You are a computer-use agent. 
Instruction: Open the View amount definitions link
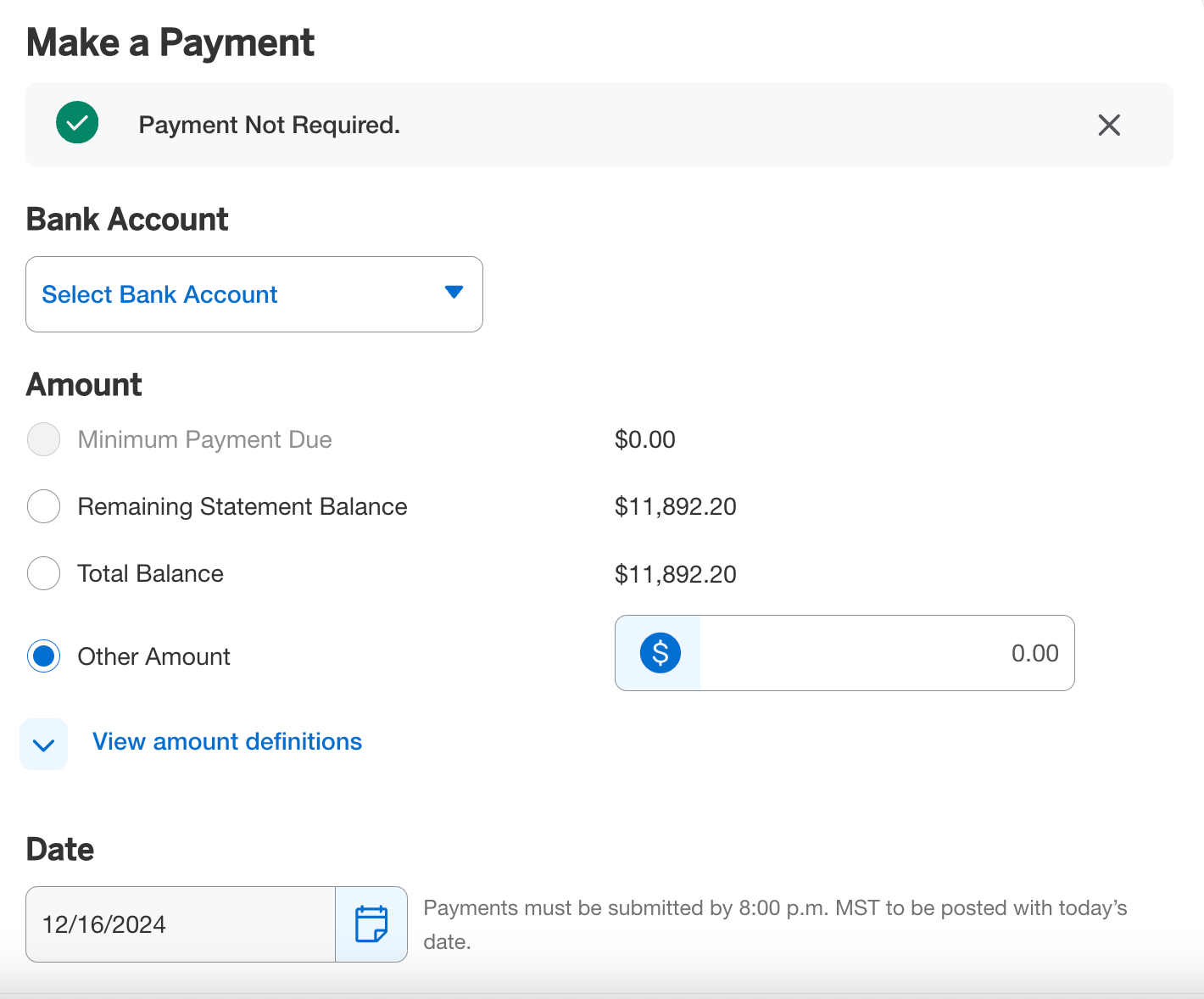coord(227,742)
